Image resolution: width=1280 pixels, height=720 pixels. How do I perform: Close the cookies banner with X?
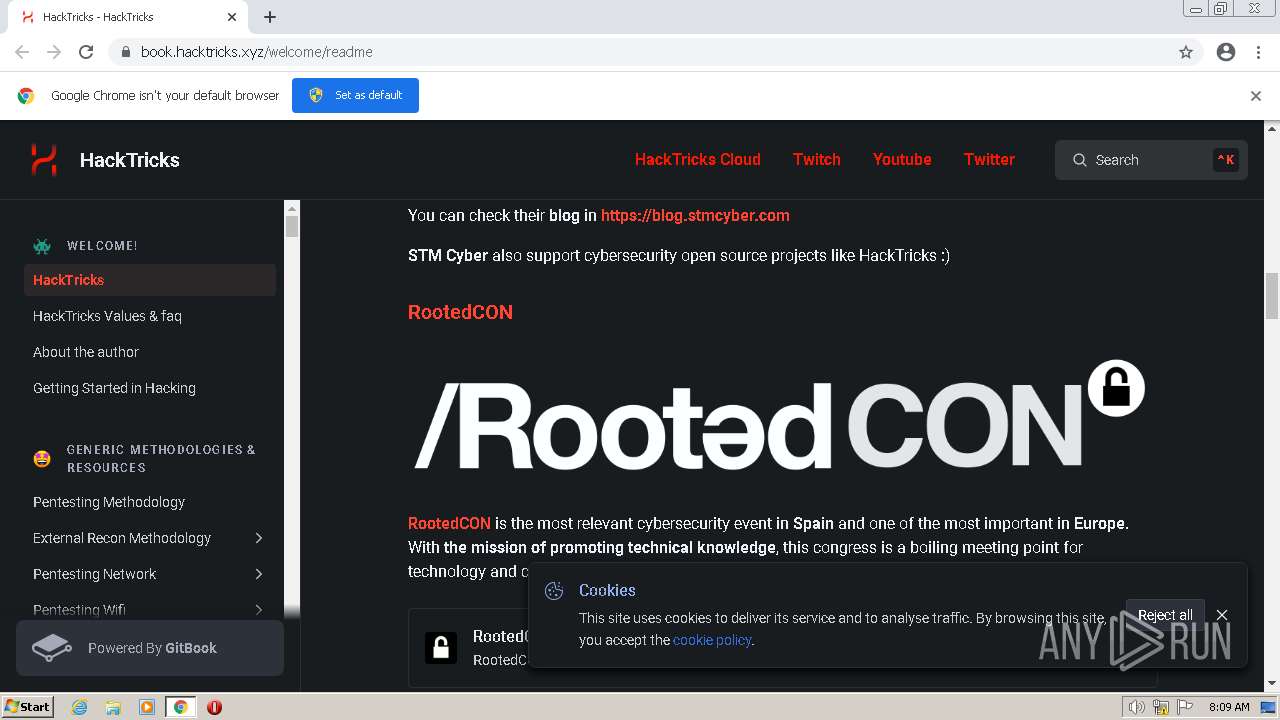pos(1222,615)
